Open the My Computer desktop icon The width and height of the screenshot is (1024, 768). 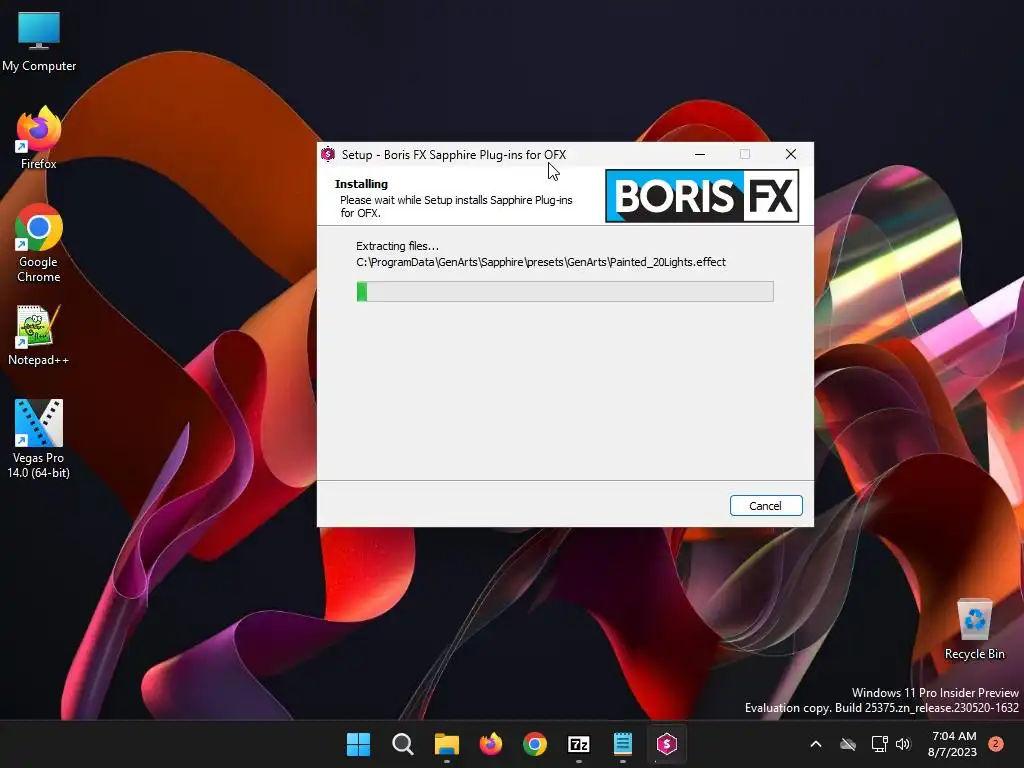pyautogui.click(x=39, y=41)
